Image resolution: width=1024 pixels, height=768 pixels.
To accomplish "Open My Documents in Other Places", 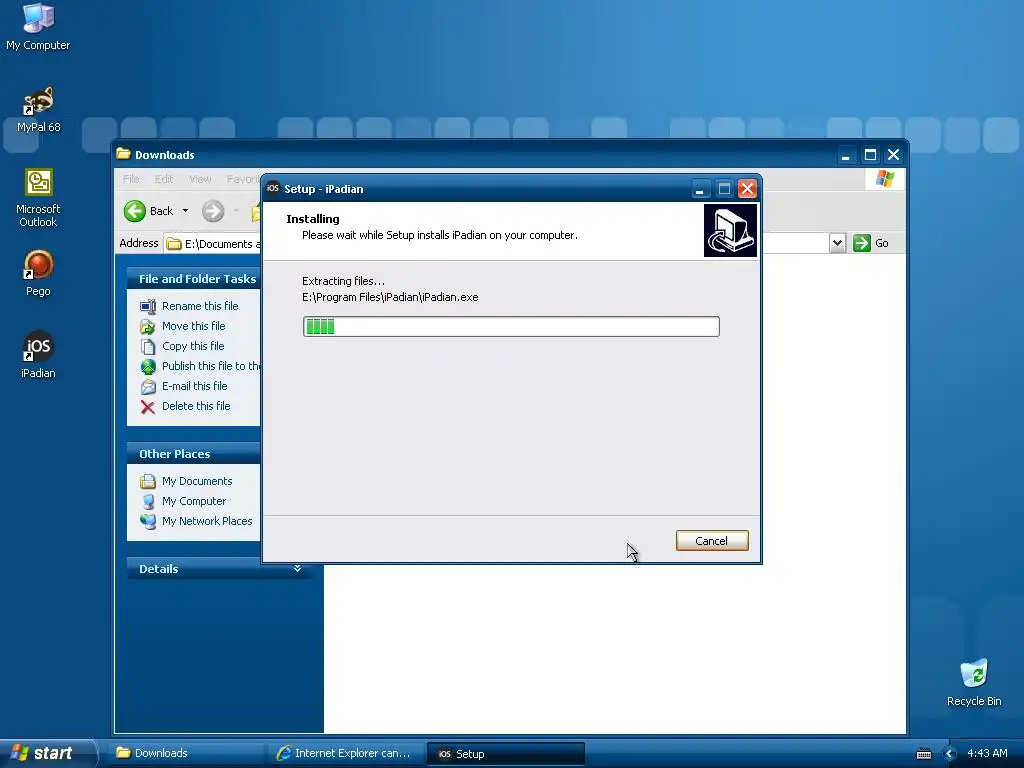I will pyautogui.click(x=197, y=481).
